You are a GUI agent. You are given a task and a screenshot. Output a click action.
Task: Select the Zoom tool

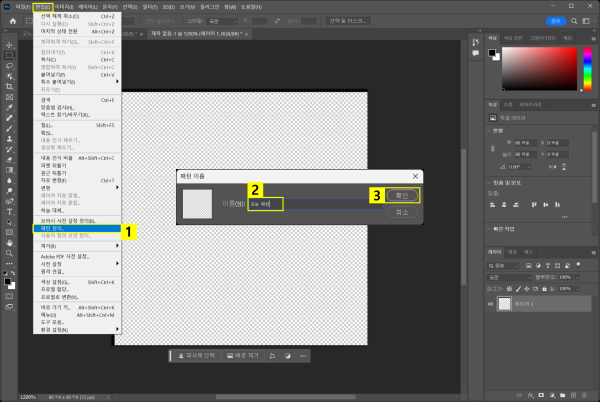9,253
